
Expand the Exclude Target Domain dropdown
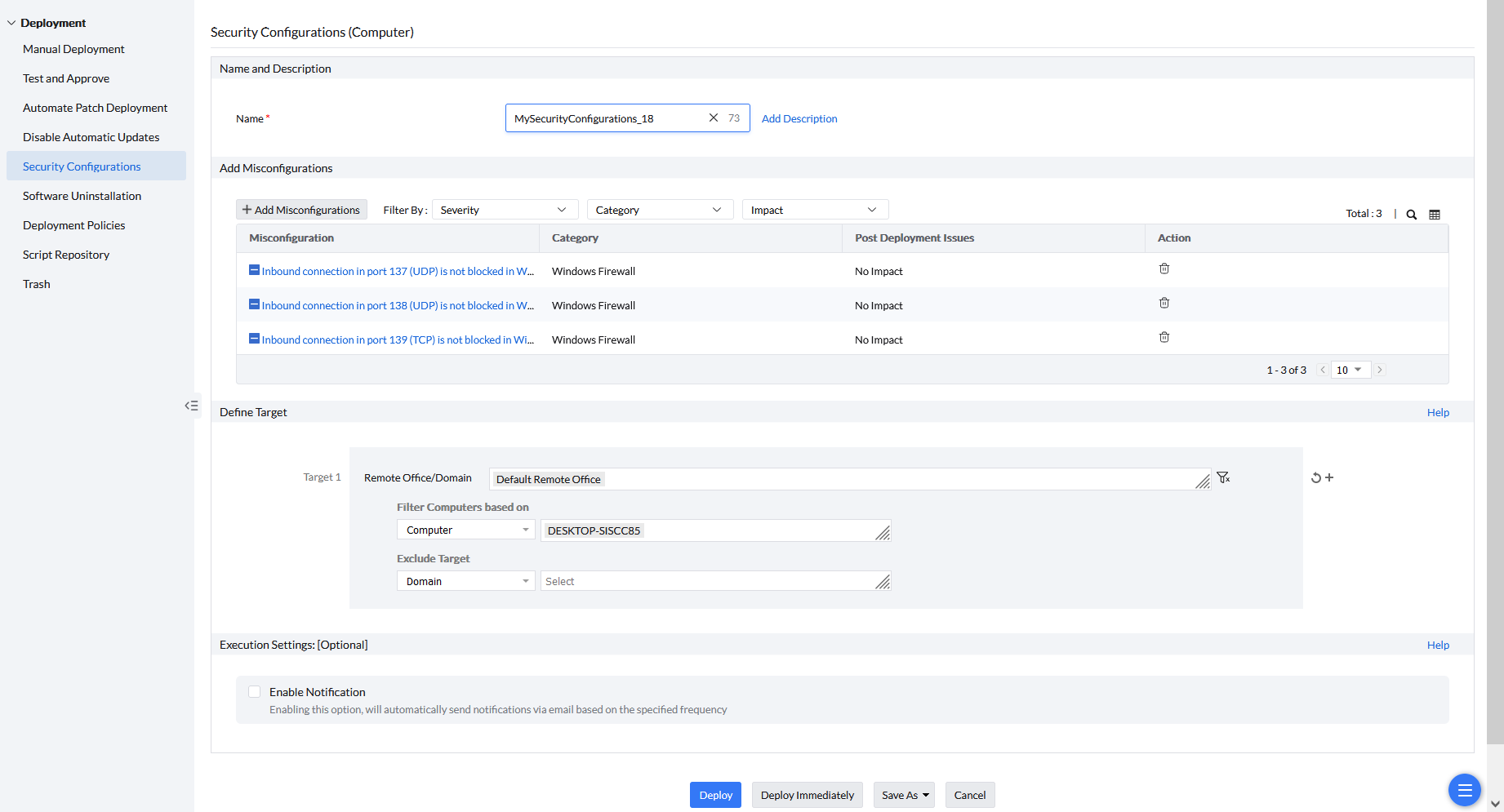click(465, 581)
